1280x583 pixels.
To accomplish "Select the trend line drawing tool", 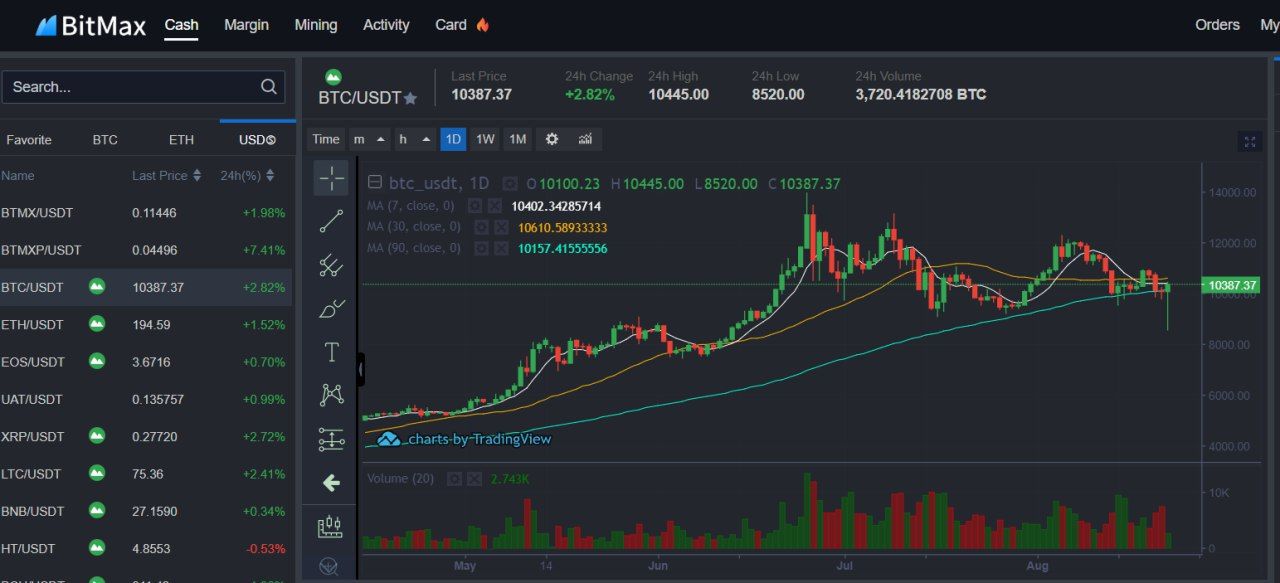I will tap(331, 221).
